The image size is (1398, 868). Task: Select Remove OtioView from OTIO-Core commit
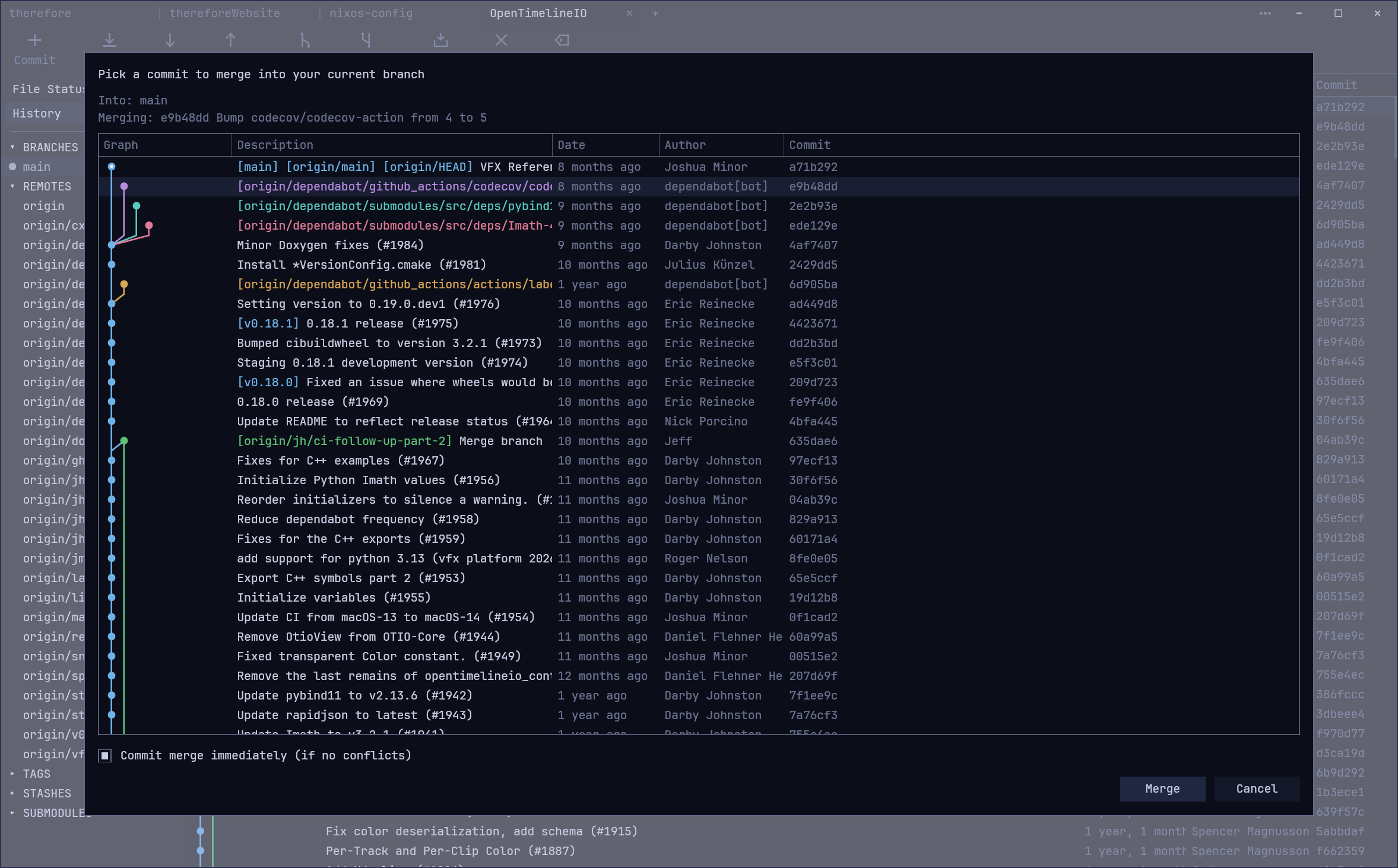coord(699,637)
